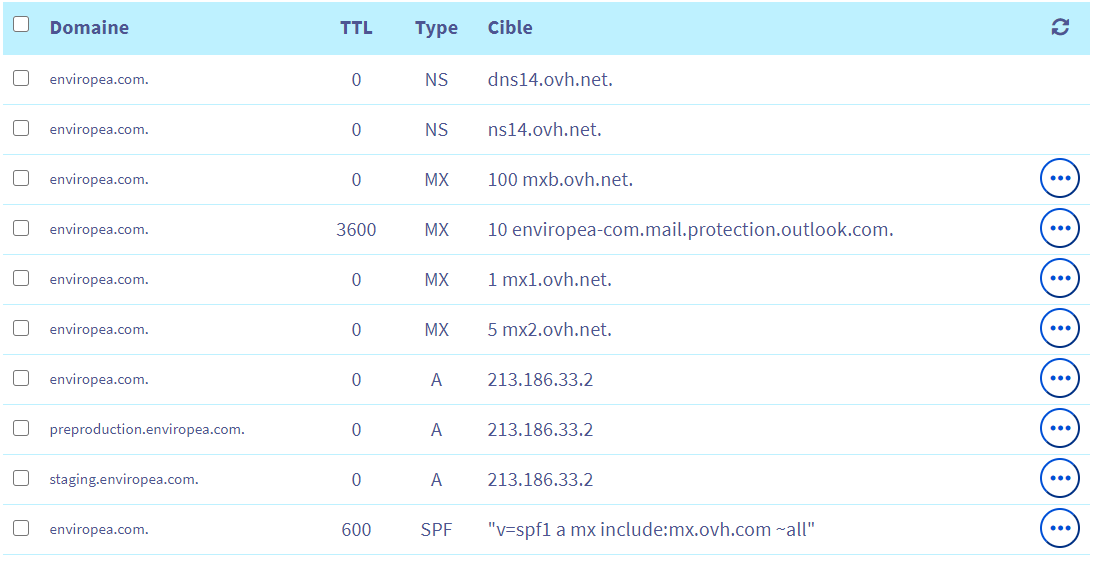Select the preproduction.enviropea.com. row checkbox
Image resolution: width=1099 pixels, height=561 pixels.
[21, 428]
